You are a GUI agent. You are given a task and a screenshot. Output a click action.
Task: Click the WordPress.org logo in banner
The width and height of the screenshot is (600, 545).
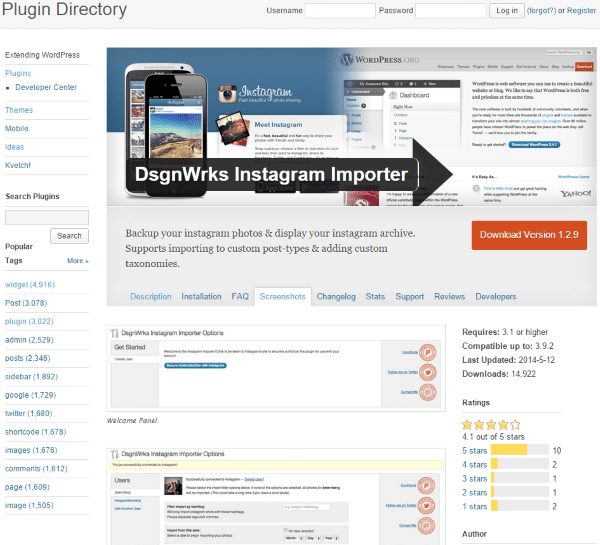[380, 59]
